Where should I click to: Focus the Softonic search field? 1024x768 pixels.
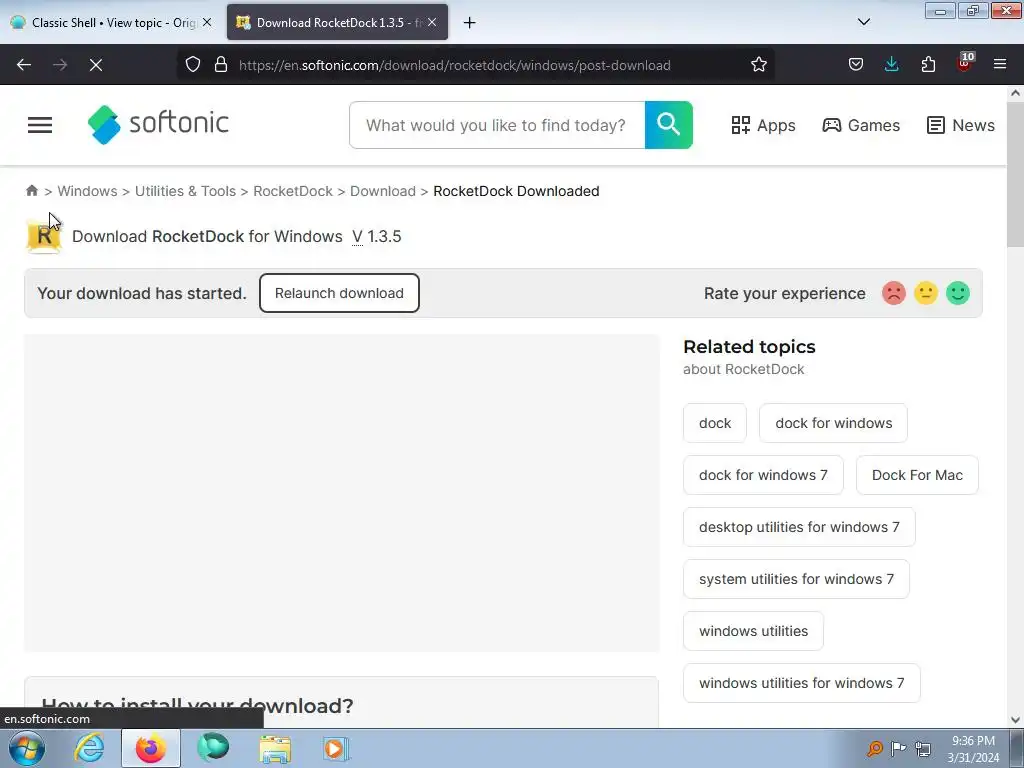(x=496, y=125)
